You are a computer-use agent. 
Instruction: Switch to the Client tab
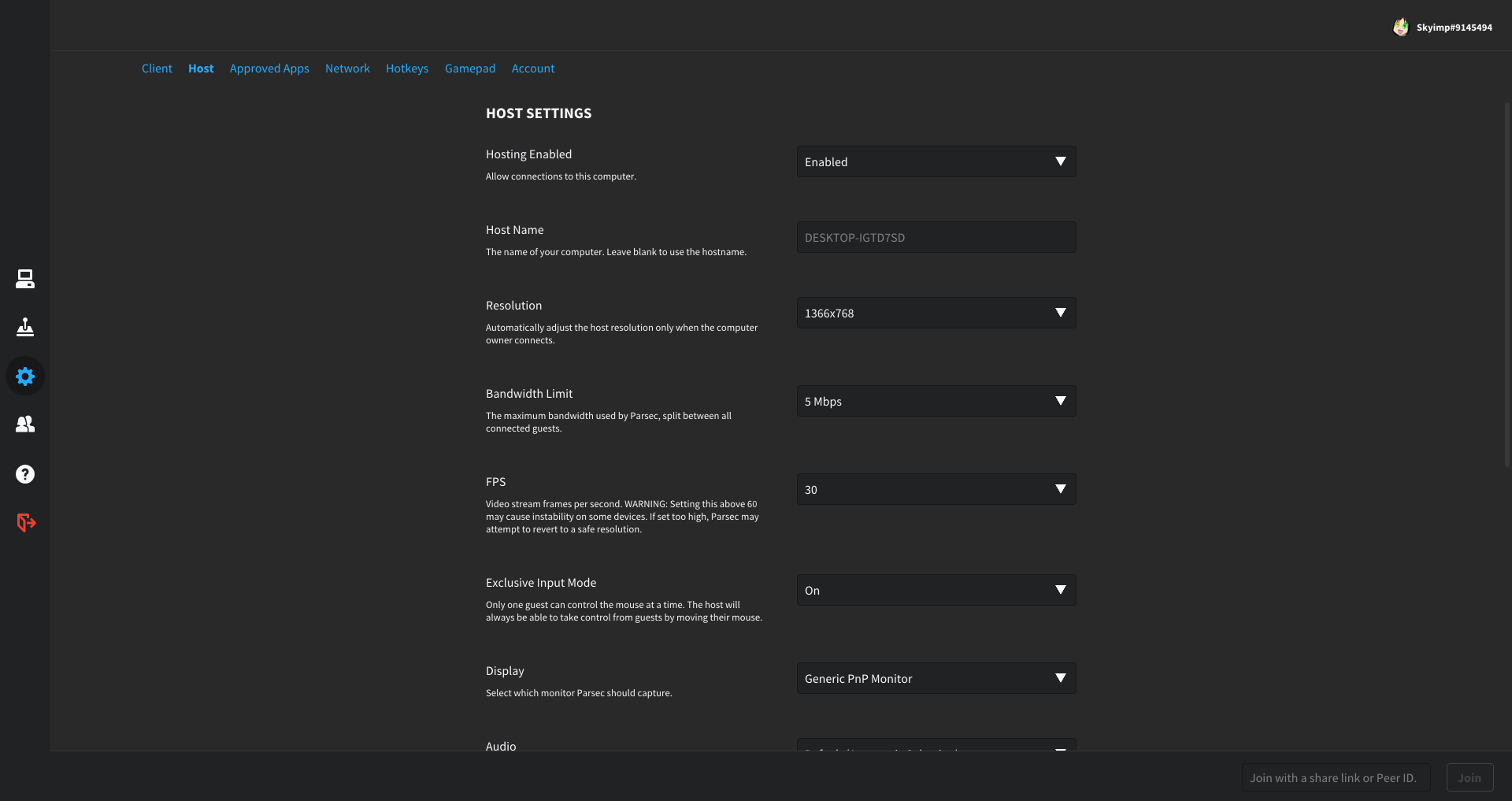coord(157,69)
